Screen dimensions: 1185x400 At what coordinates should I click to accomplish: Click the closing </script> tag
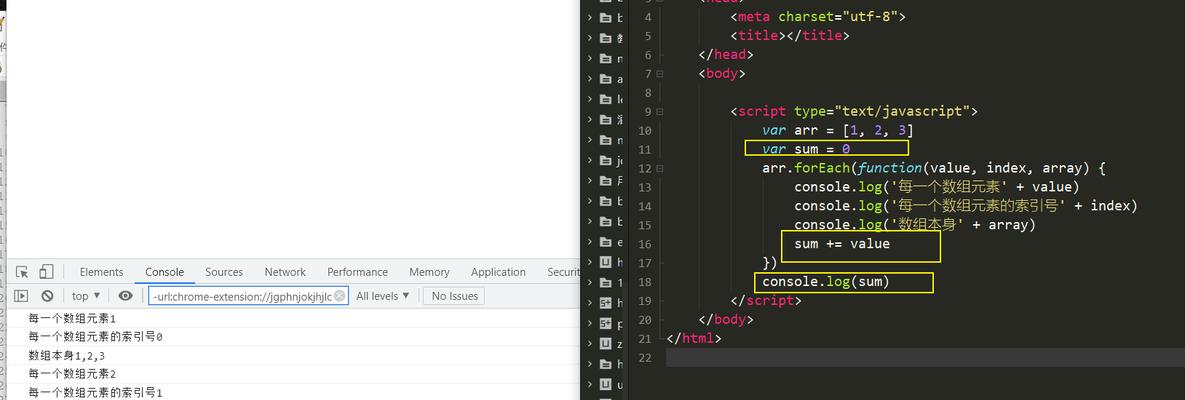click(x=766, y=301)
